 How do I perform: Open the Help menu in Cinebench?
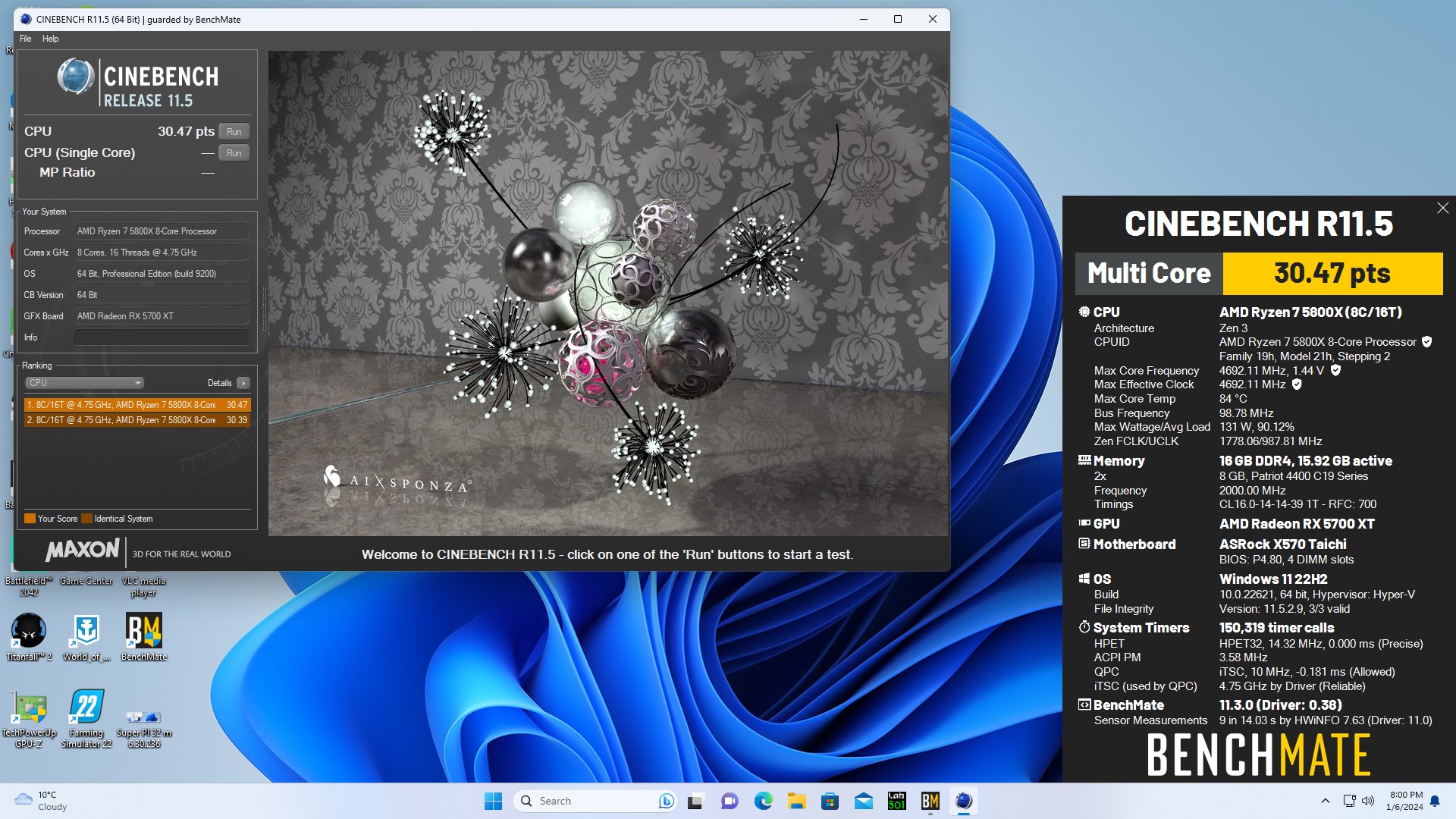(50, 39)
